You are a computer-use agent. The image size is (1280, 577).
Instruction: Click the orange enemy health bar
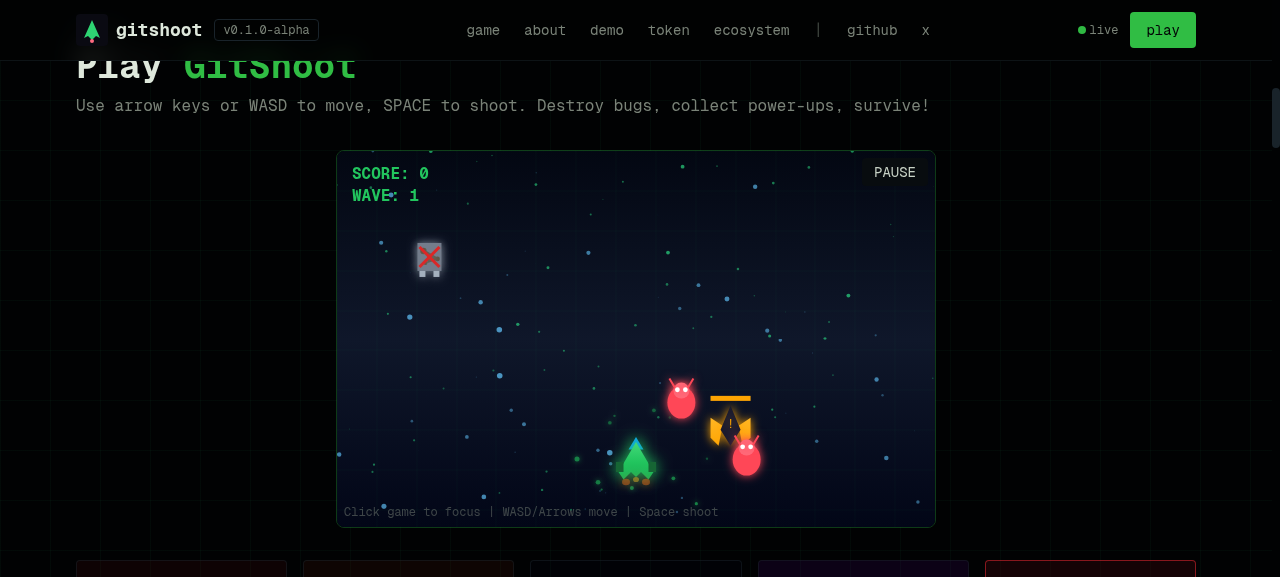(730, 398)
